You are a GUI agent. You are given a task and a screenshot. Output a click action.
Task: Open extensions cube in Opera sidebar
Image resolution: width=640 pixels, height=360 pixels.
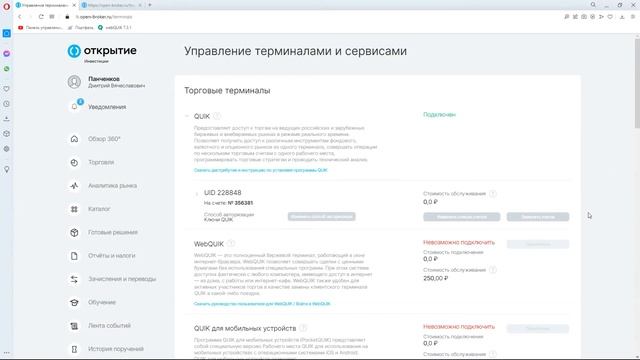coord(7,134)
